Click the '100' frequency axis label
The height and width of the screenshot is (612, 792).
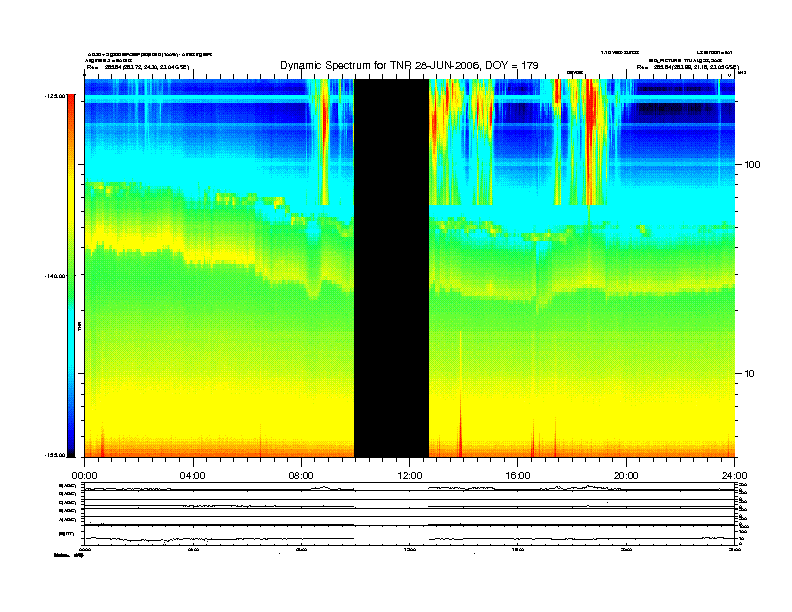point(753,165)
